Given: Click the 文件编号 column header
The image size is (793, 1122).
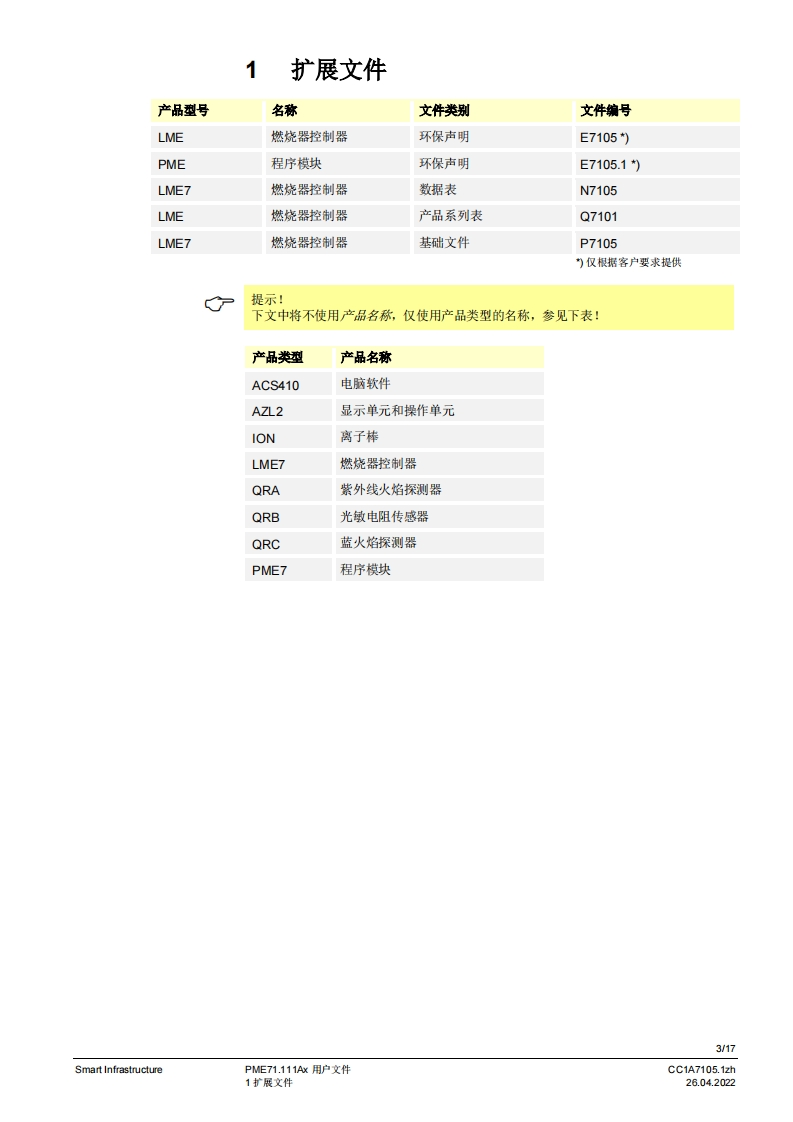Looking at the screenshot, I should tap(606, 111).
